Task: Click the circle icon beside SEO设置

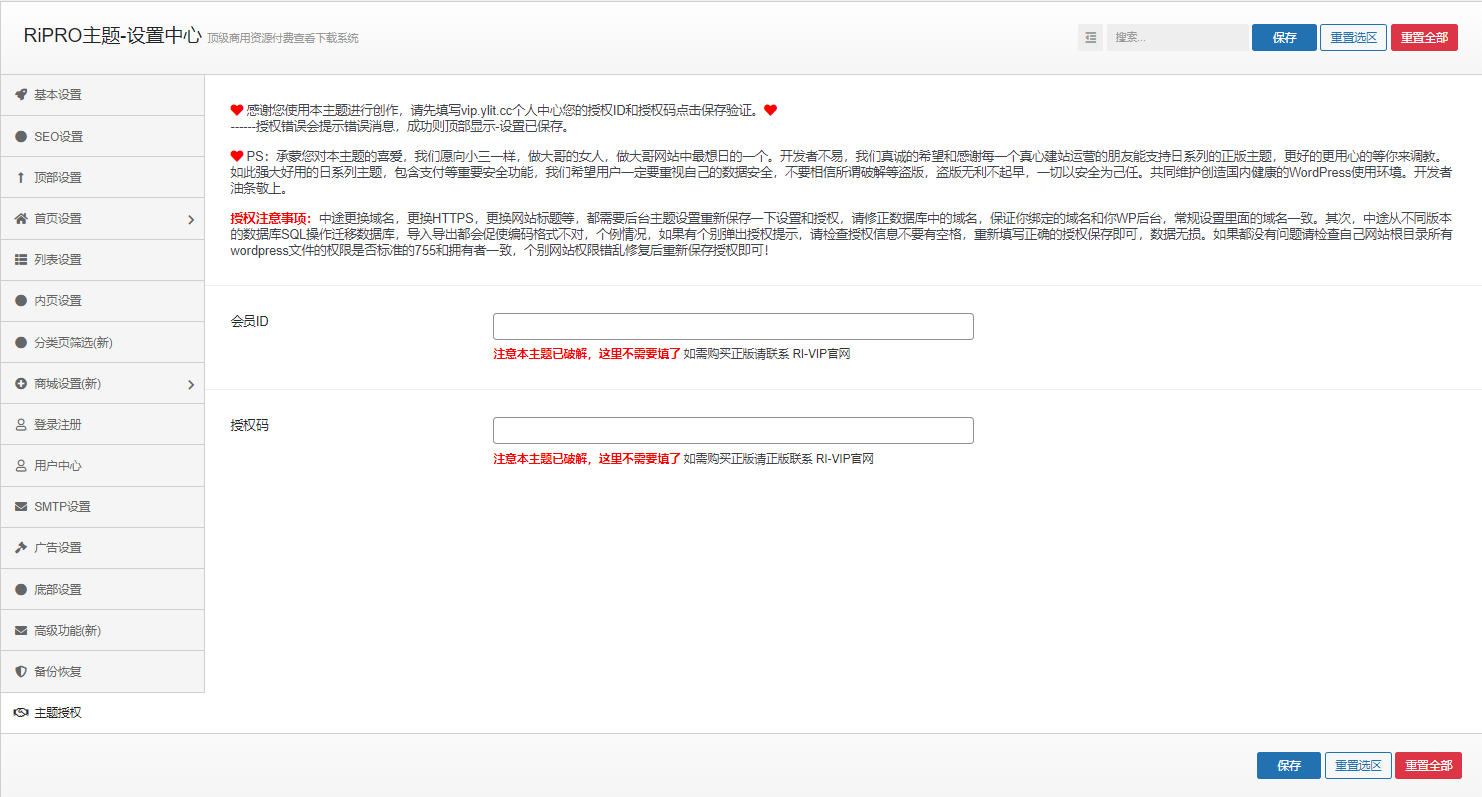Action: [21, 136]
